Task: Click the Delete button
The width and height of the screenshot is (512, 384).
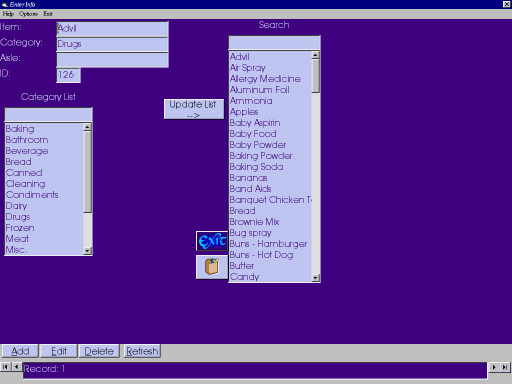Action: 99,351
